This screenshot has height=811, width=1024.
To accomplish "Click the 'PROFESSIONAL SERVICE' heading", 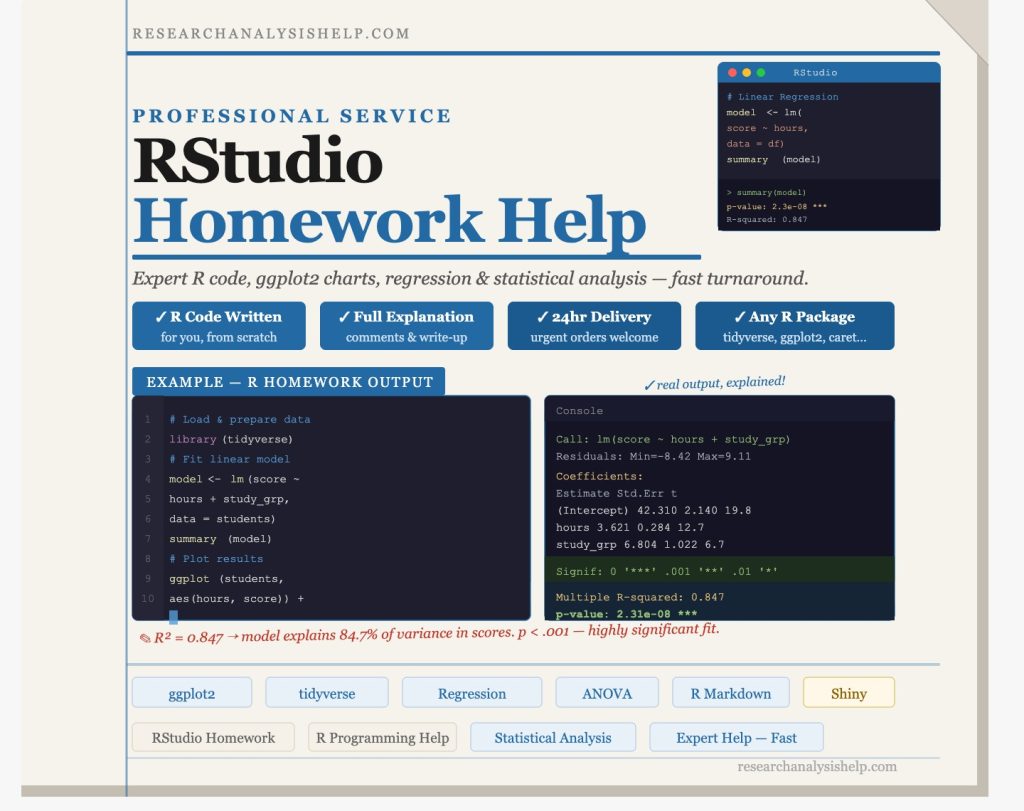I will [292, 116].
